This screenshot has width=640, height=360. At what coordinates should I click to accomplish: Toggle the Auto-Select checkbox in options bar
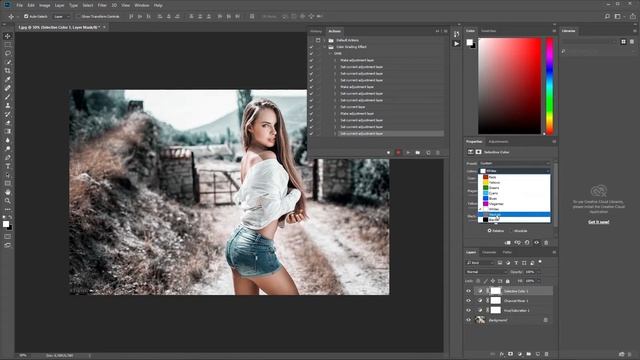coord(26,16)
